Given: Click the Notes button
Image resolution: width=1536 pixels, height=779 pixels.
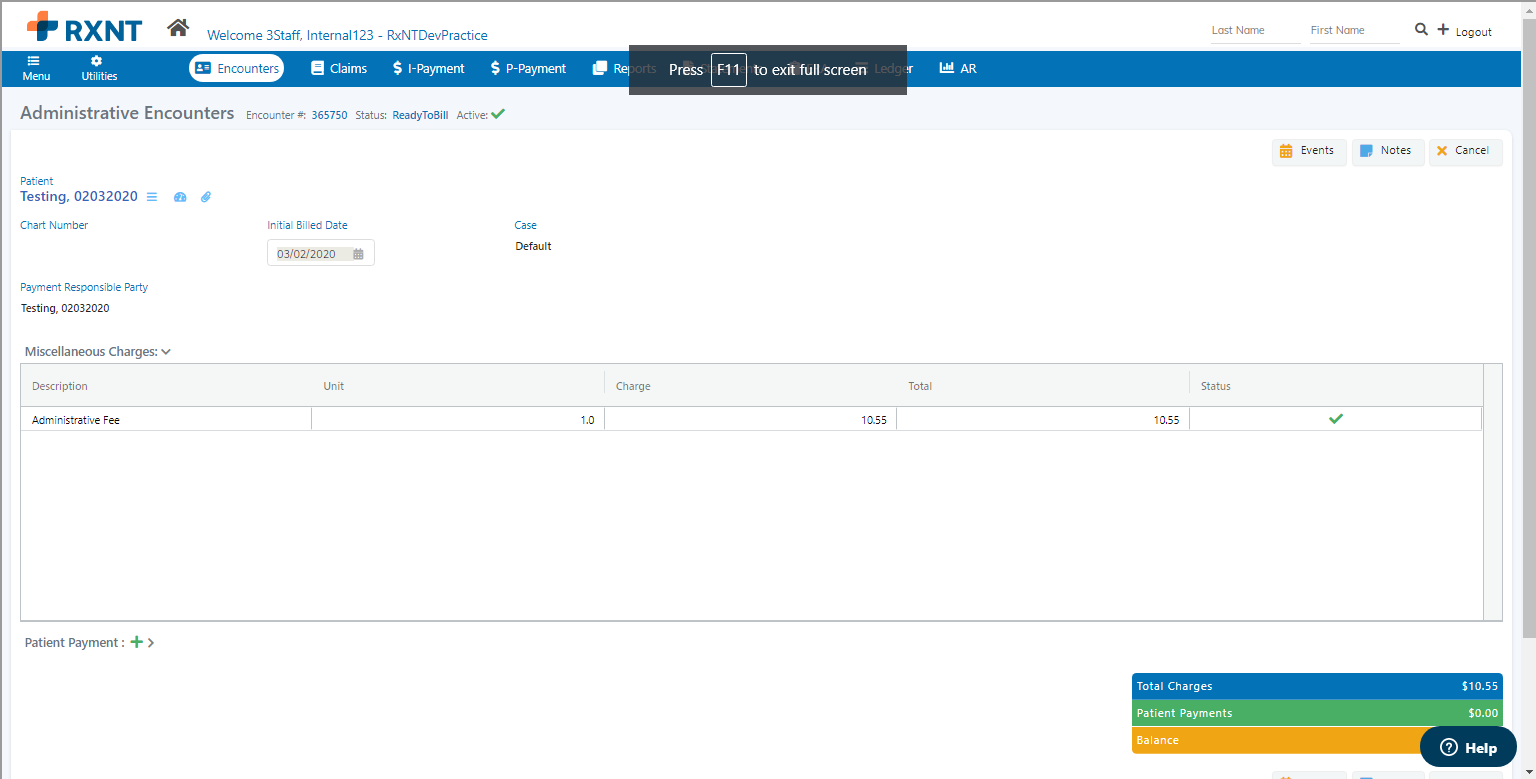Looking at the screenshot, I should [1388, 151].
